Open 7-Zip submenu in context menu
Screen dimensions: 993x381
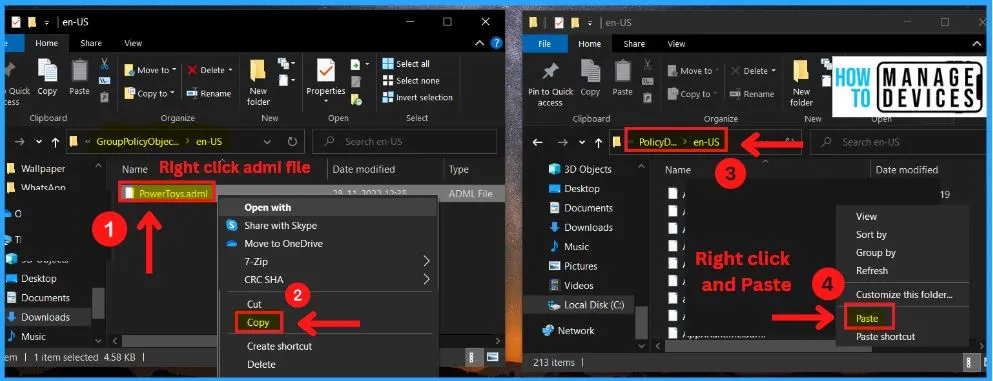point(328,261)
